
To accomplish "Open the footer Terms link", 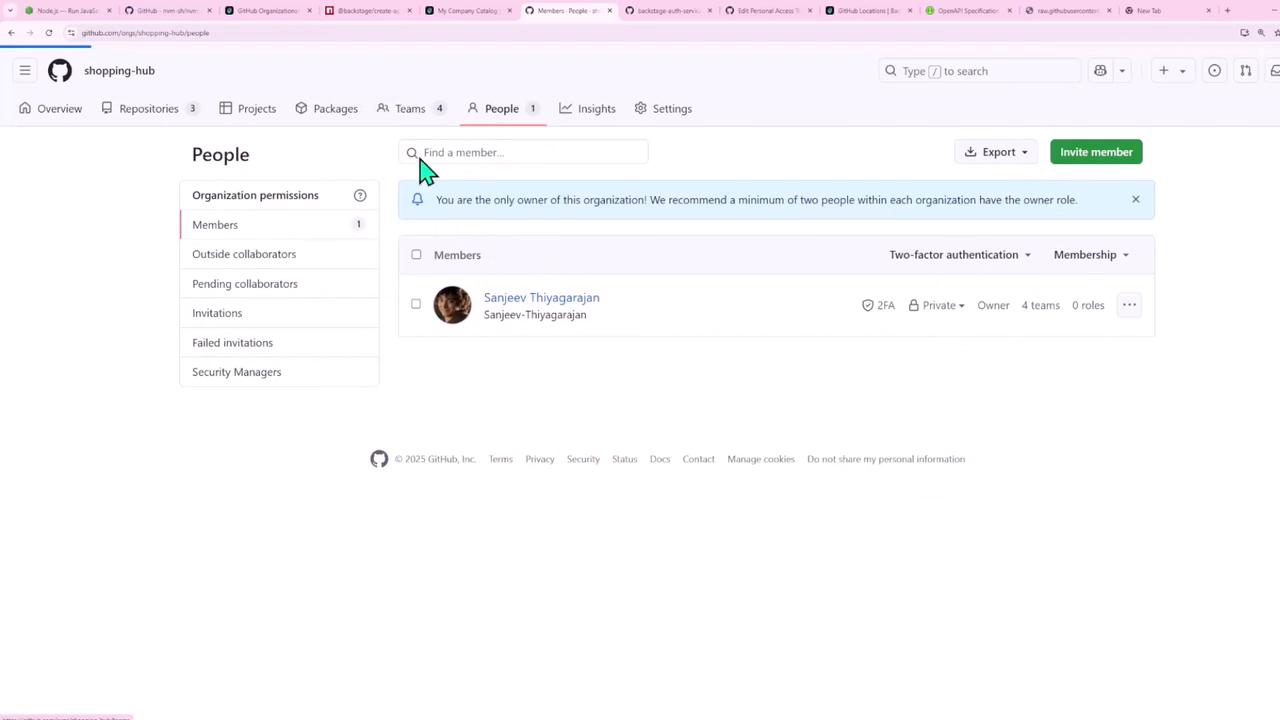I will click(x=501, y=459).
